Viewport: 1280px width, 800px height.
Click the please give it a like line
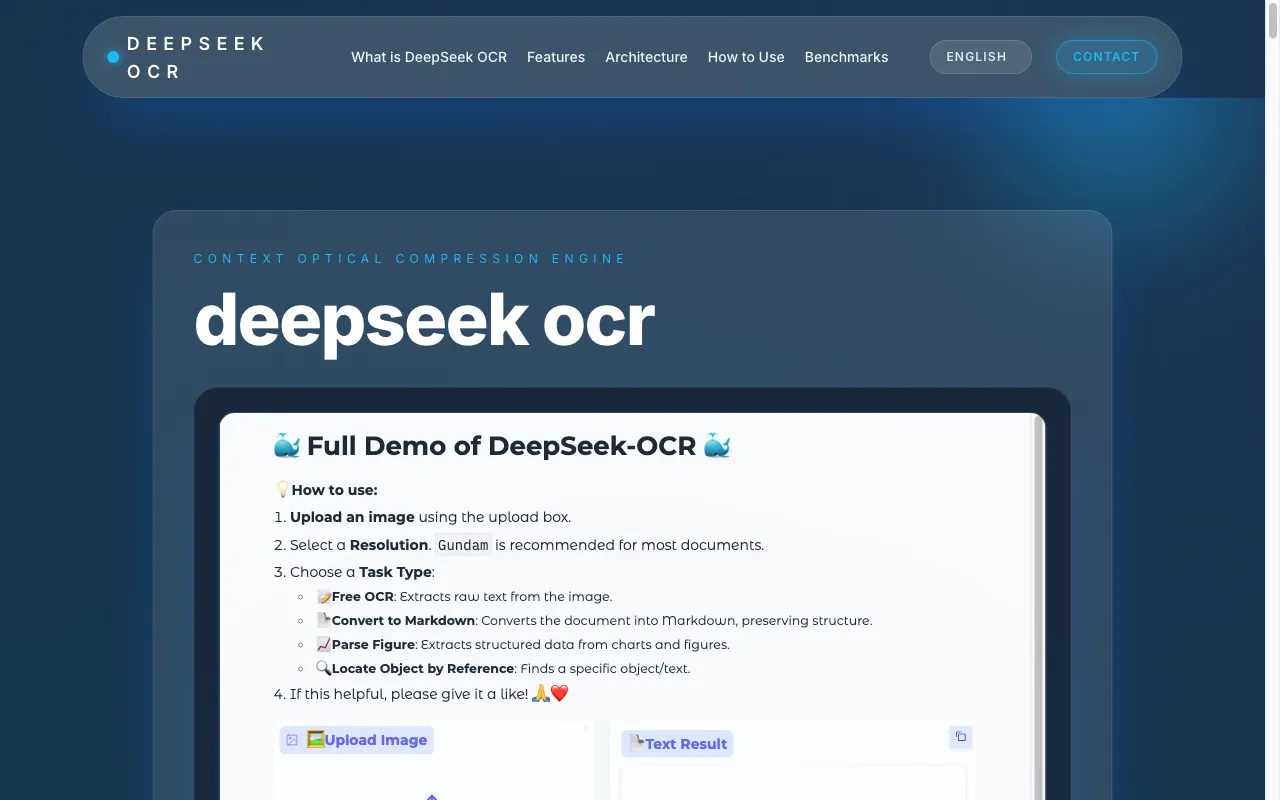[x=429, y=693]
